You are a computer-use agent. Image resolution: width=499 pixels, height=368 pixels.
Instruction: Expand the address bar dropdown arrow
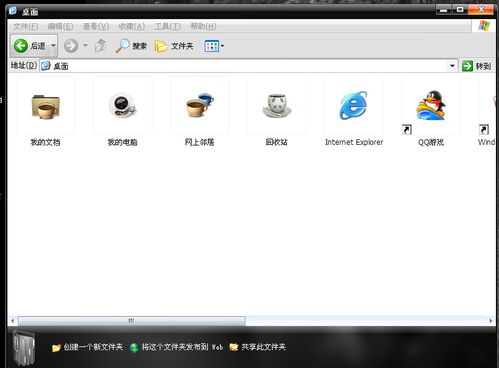coord(452,66)
